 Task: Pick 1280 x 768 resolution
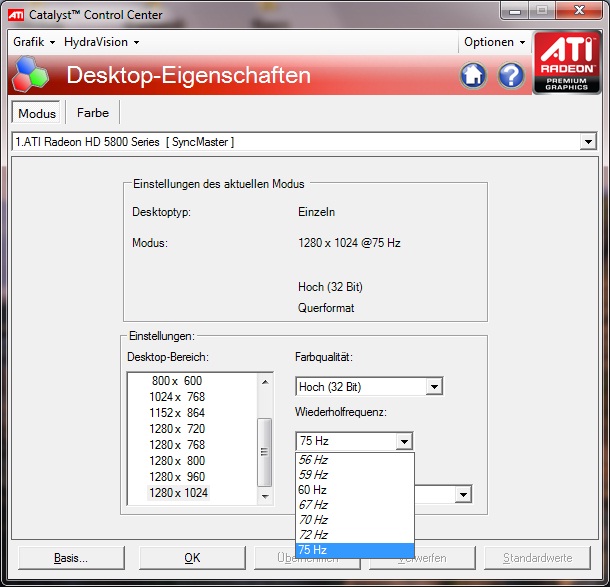(x=177, y=445)
